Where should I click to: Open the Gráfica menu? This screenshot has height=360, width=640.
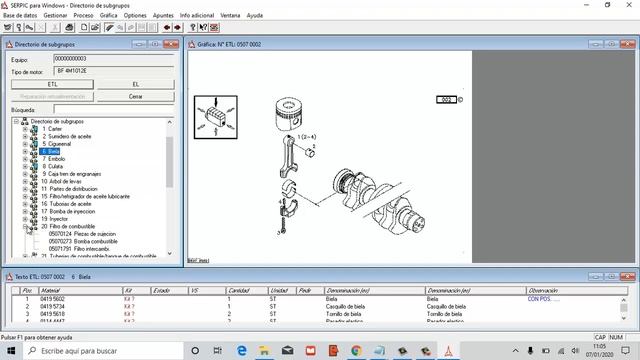click(108, 15)
